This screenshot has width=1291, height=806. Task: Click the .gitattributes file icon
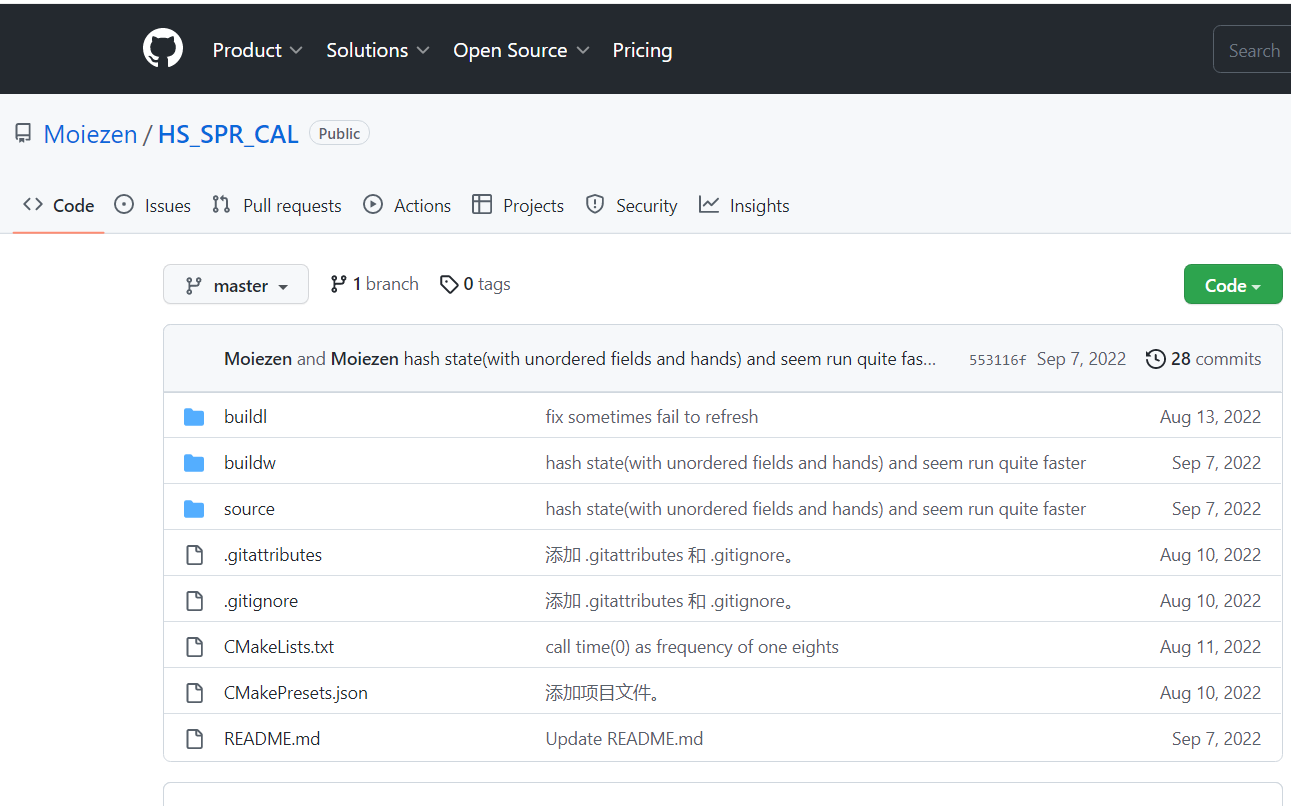[195, 555]
